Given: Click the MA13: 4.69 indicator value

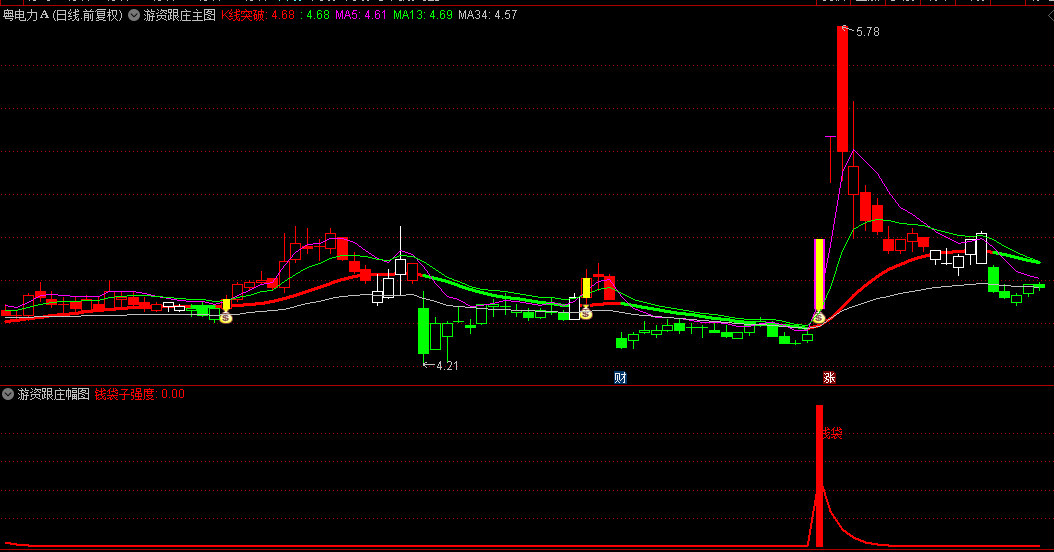Looking at the screenshot, I should pyautogui.click(x=423, y=15).
